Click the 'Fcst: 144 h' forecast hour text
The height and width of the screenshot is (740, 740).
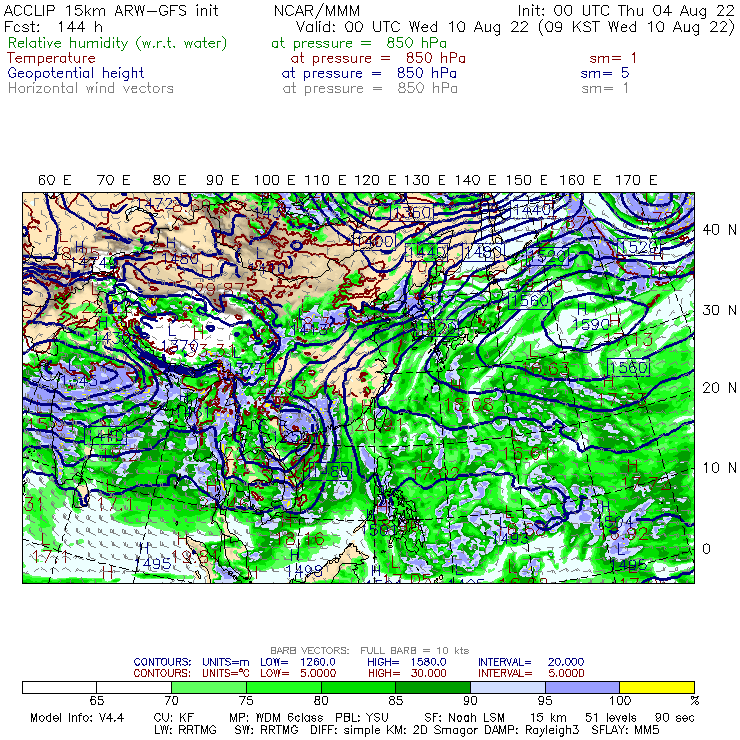53,26
